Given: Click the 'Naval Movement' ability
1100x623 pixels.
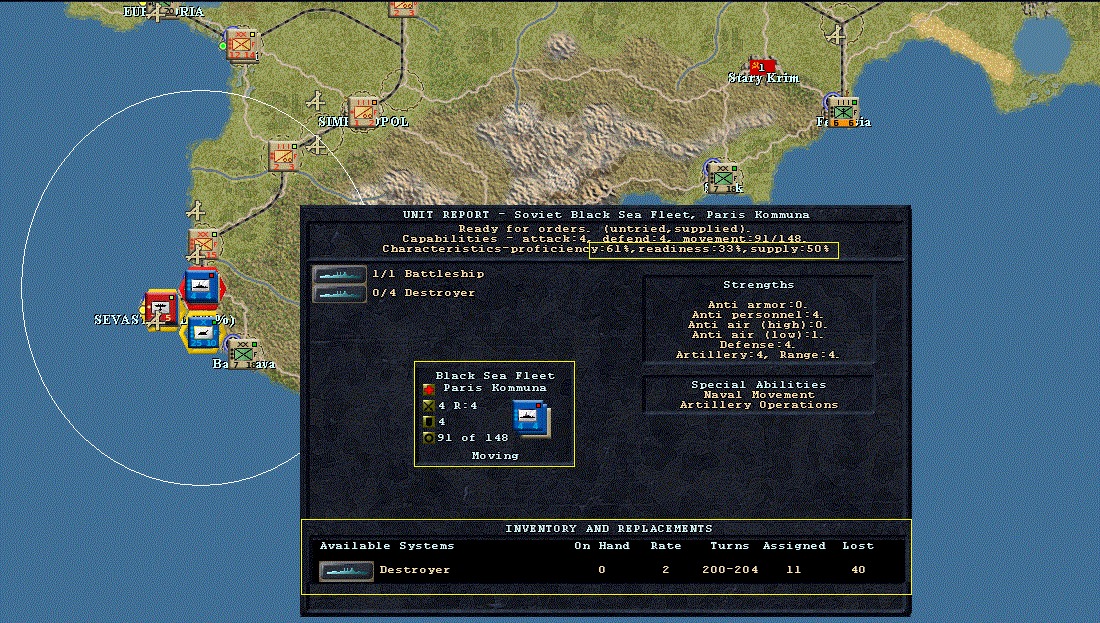Looking at the screenshot, I should click(758, 395).
